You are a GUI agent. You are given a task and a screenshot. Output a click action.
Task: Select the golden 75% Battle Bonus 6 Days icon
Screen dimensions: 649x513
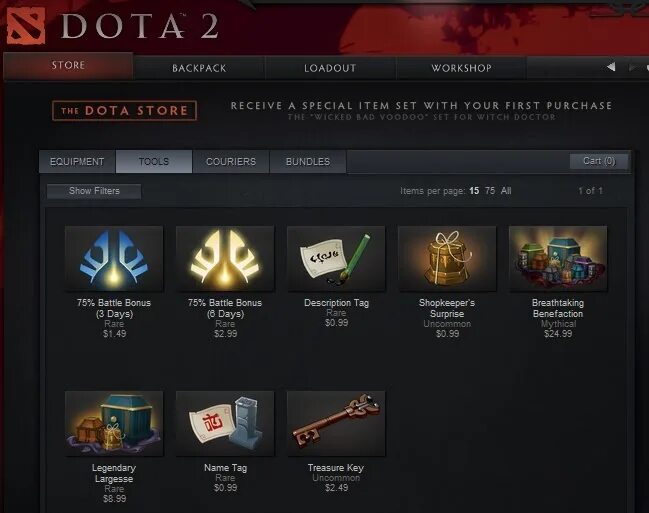pyautogui.click(x=225, y=258)
